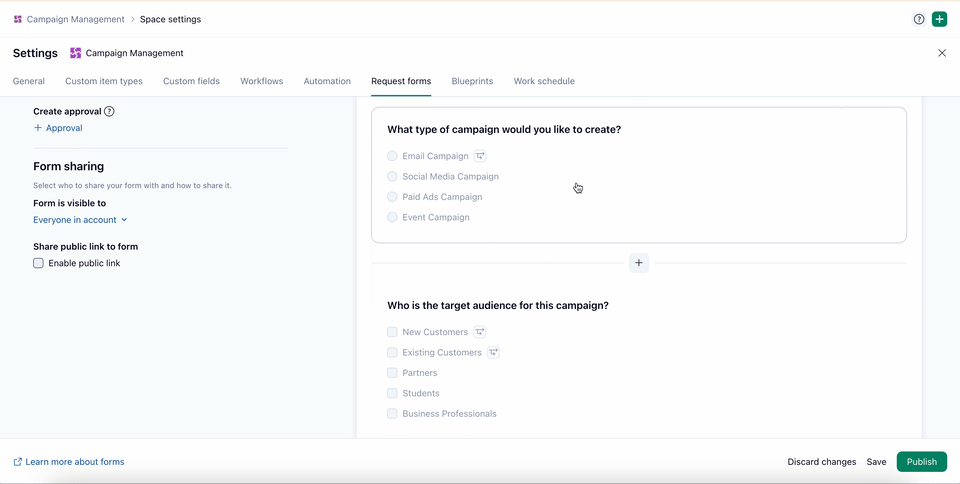960x484 pixels.
Task: Check the Students checkbox
Action: (392, 393)
